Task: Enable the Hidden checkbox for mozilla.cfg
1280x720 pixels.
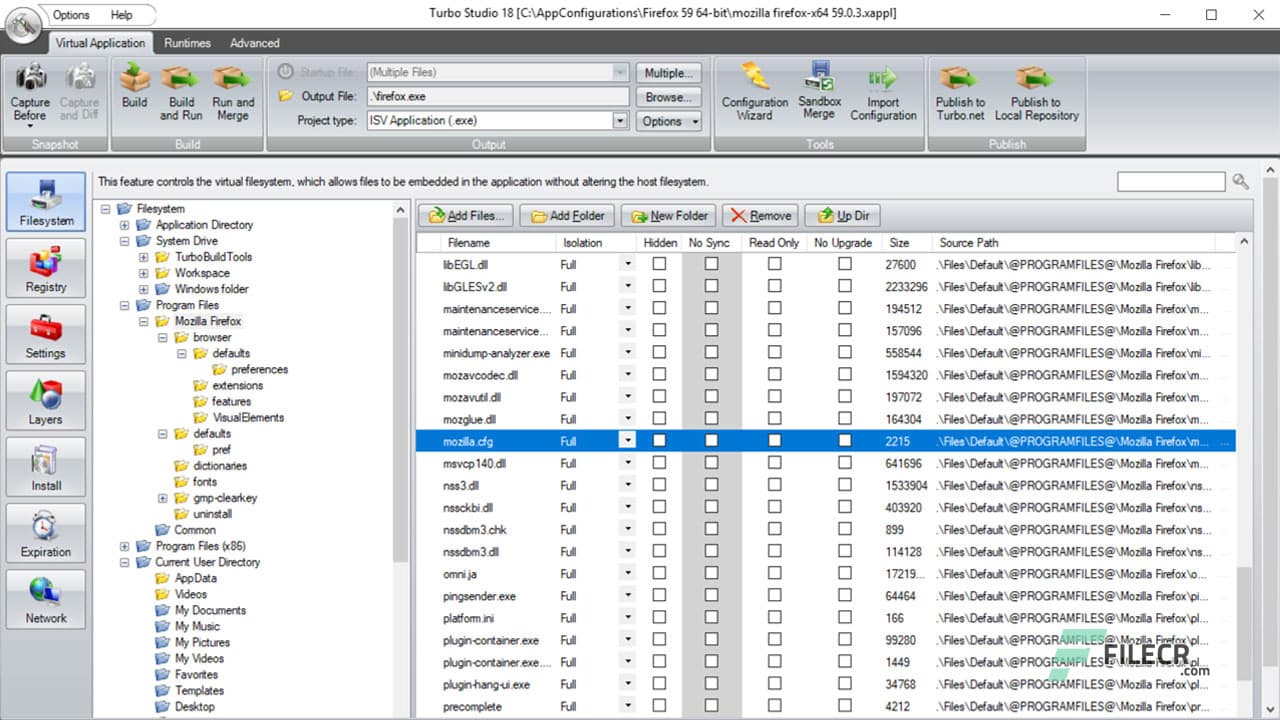Action: (x=659, y=441)
